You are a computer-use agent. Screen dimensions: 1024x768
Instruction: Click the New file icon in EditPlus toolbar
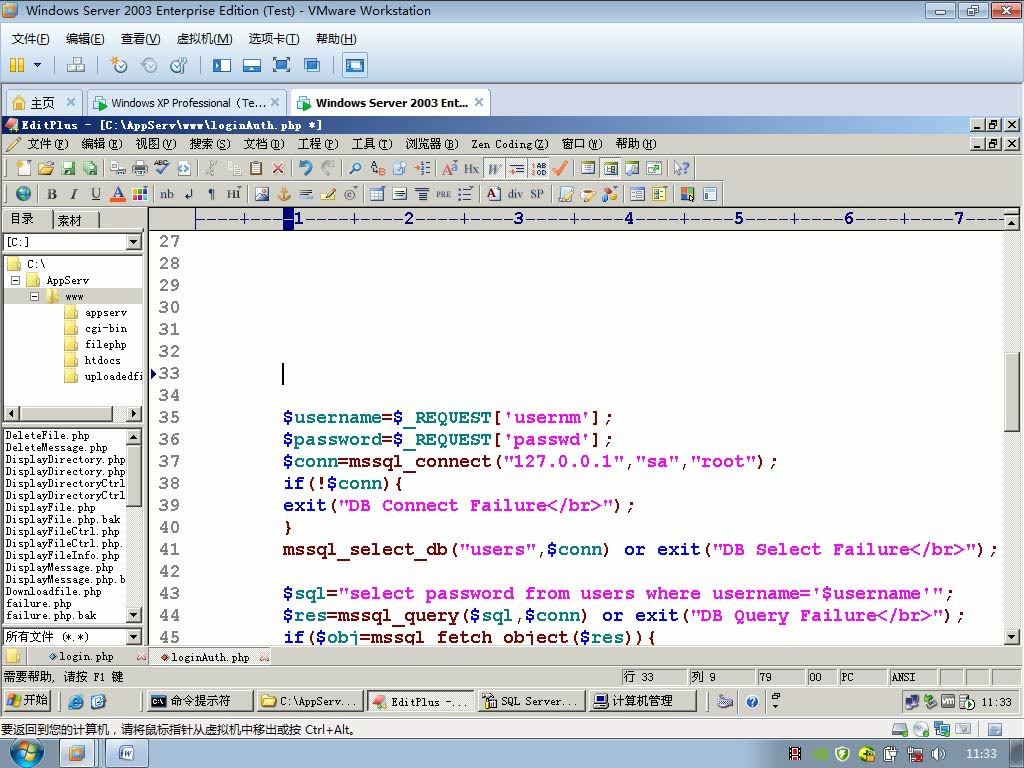point(24,168)
